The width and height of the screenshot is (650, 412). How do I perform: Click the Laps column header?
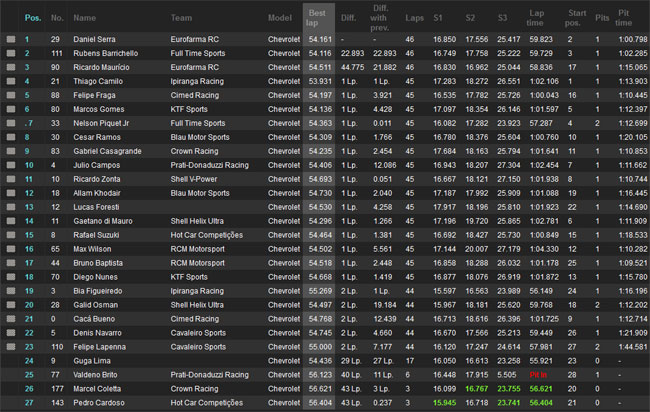coord(415,18)
